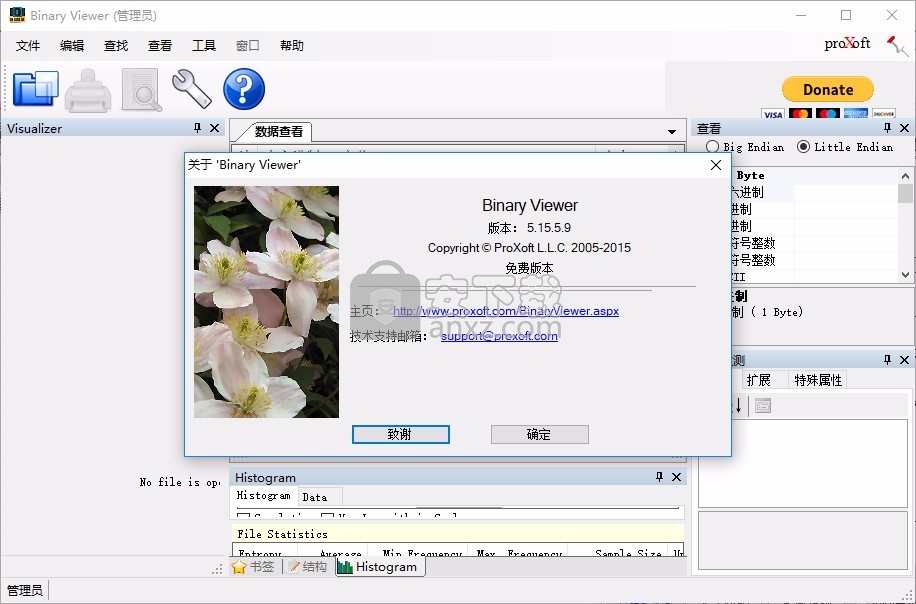Viewport: 916px width, 604px height.
Task: Switch to the 特殊属性 tab
Action: click(818, 380)
